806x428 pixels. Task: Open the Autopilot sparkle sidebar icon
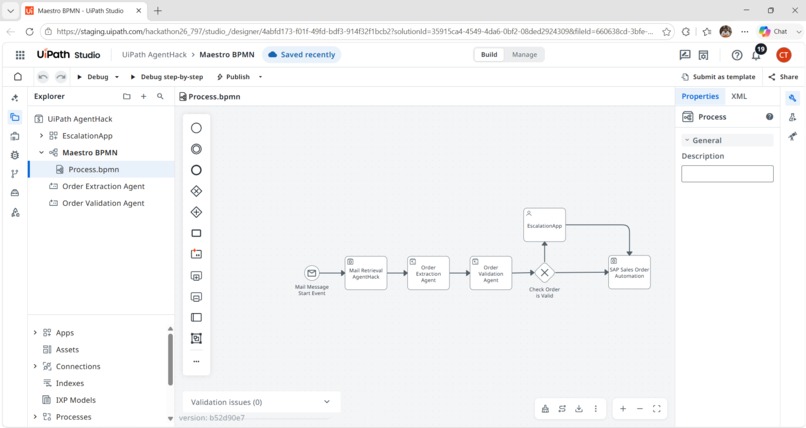tap(15, 98)
